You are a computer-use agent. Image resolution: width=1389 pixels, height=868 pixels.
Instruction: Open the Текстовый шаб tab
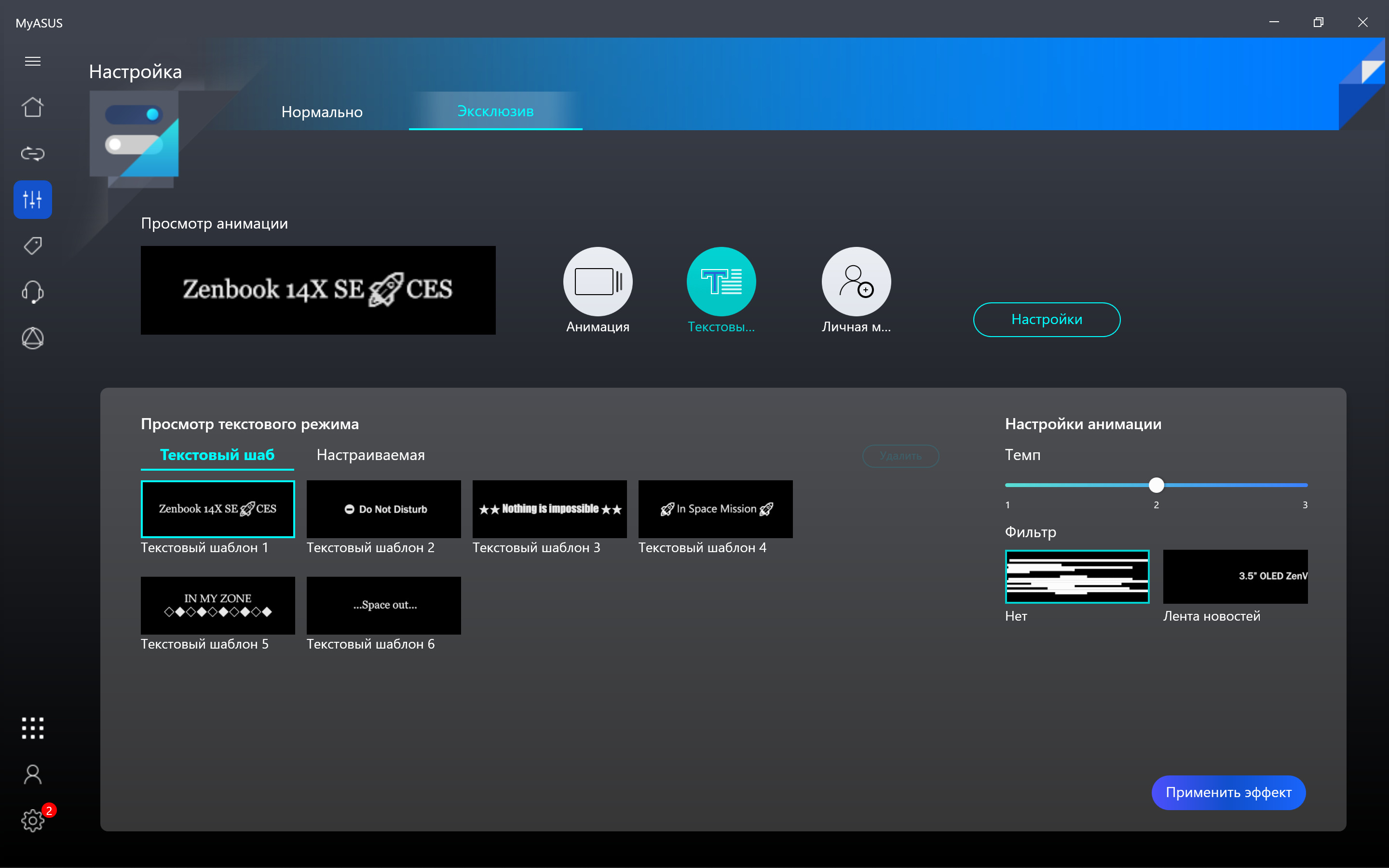tap(217, 455)
